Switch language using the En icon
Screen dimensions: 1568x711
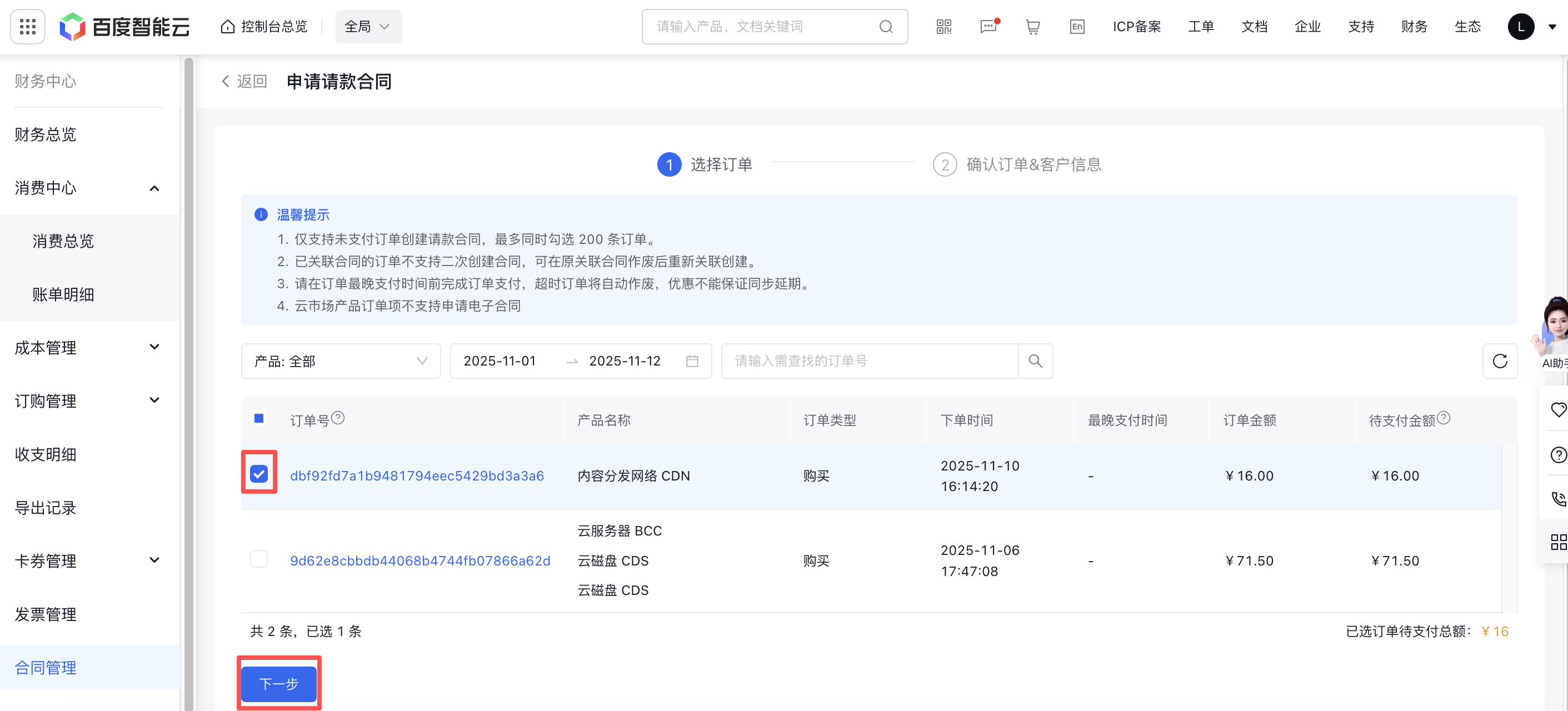(1077, 27)
